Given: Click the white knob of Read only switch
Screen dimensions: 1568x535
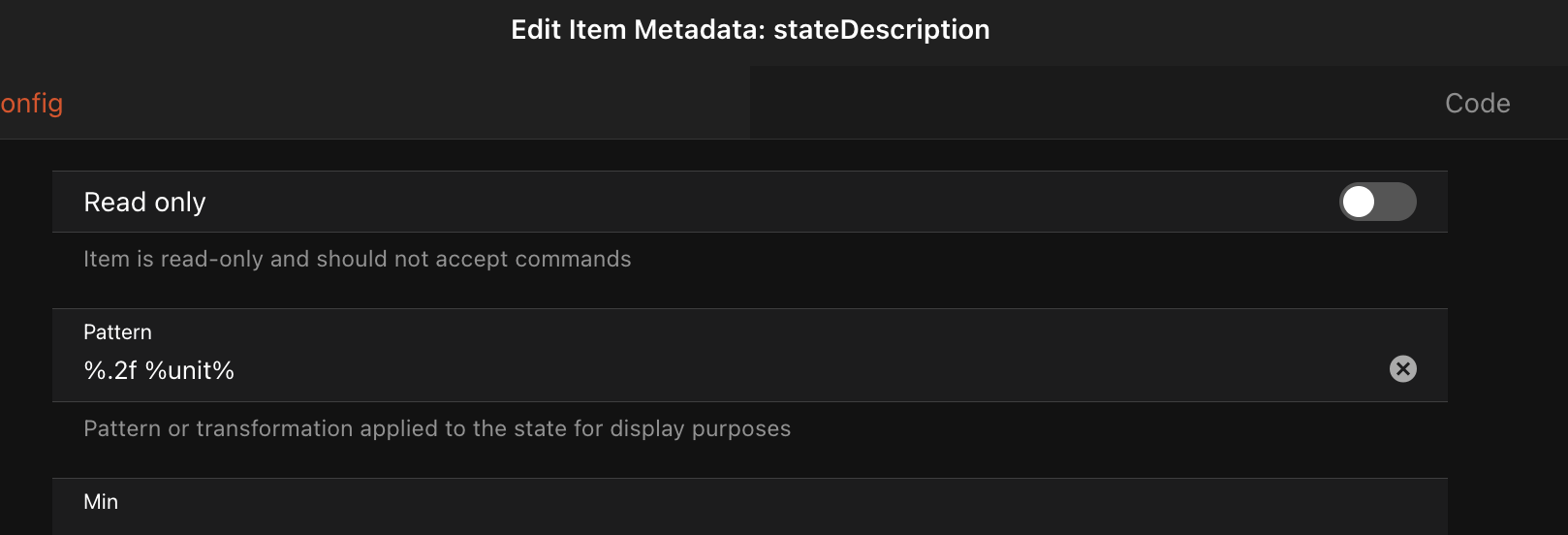Looking at the screenshot, I should tap(1359, 202).
